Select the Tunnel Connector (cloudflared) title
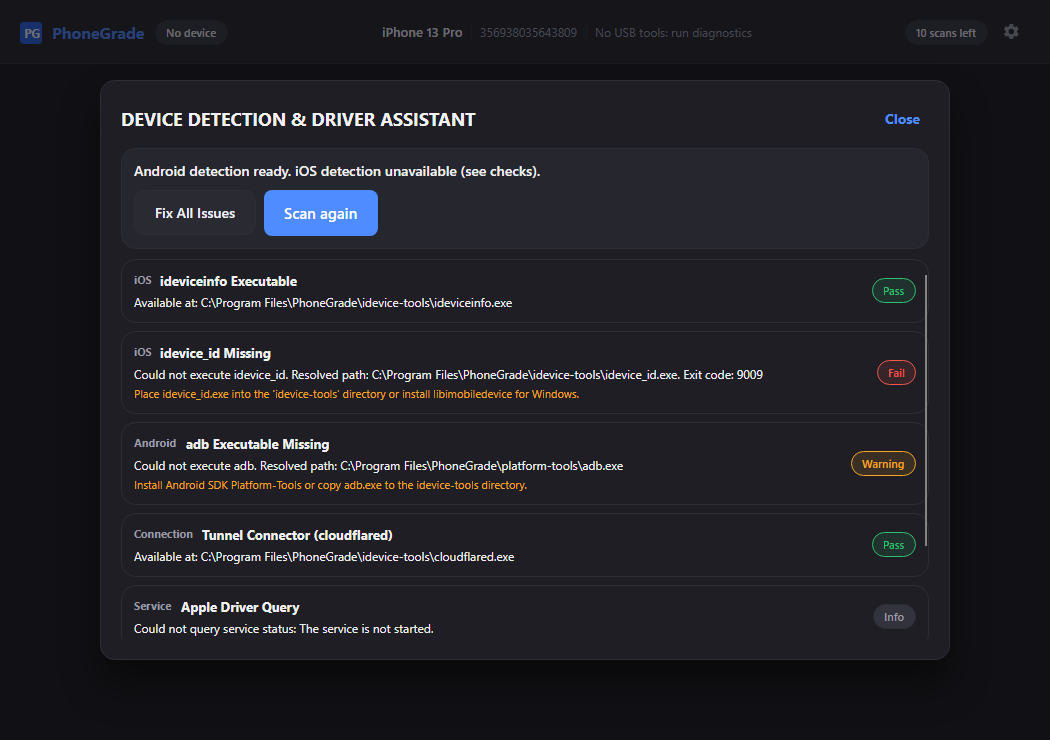 (297, 536)
